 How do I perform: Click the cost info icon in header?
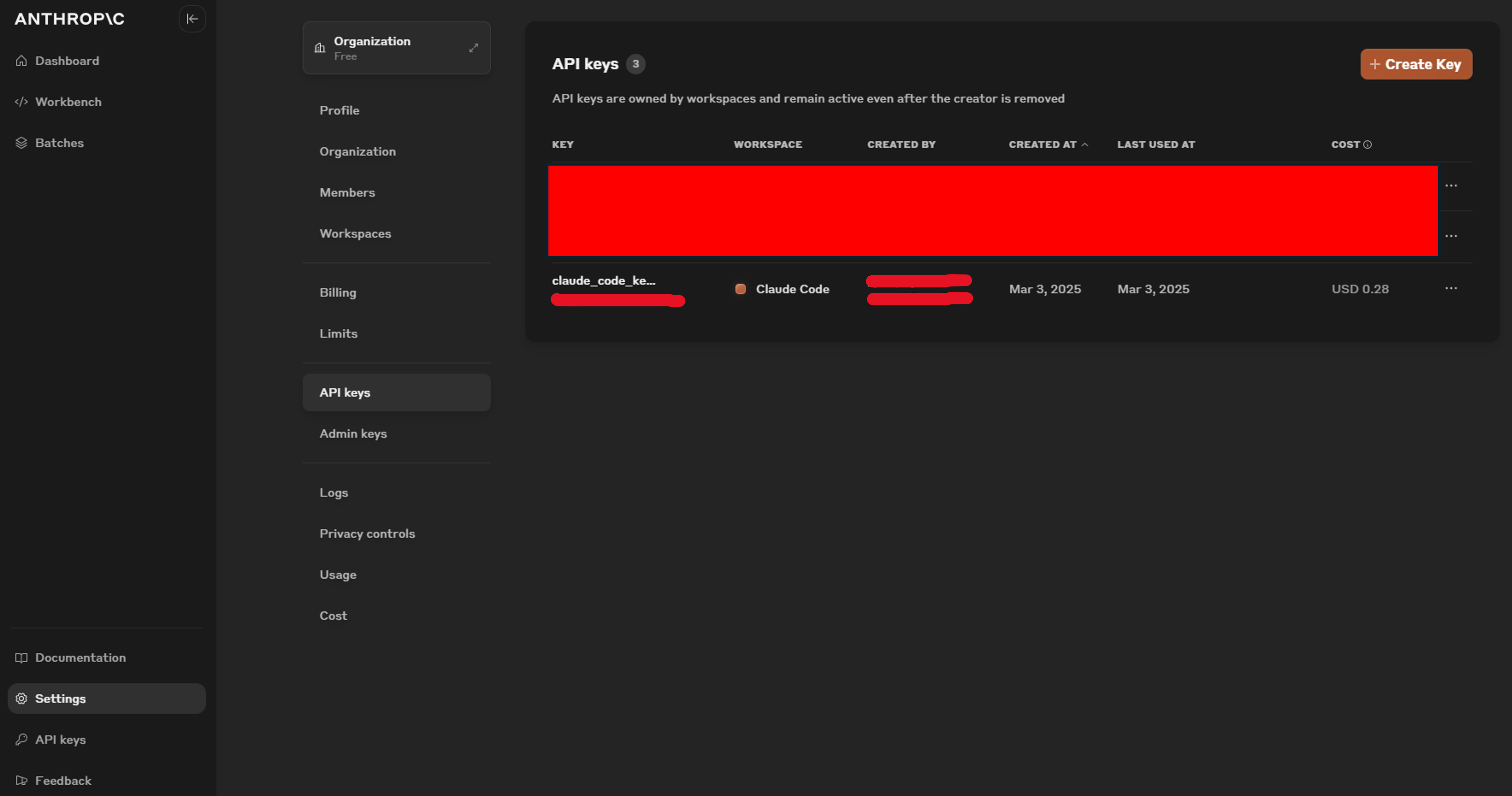pyautogui.click(x=1367, y=144)
